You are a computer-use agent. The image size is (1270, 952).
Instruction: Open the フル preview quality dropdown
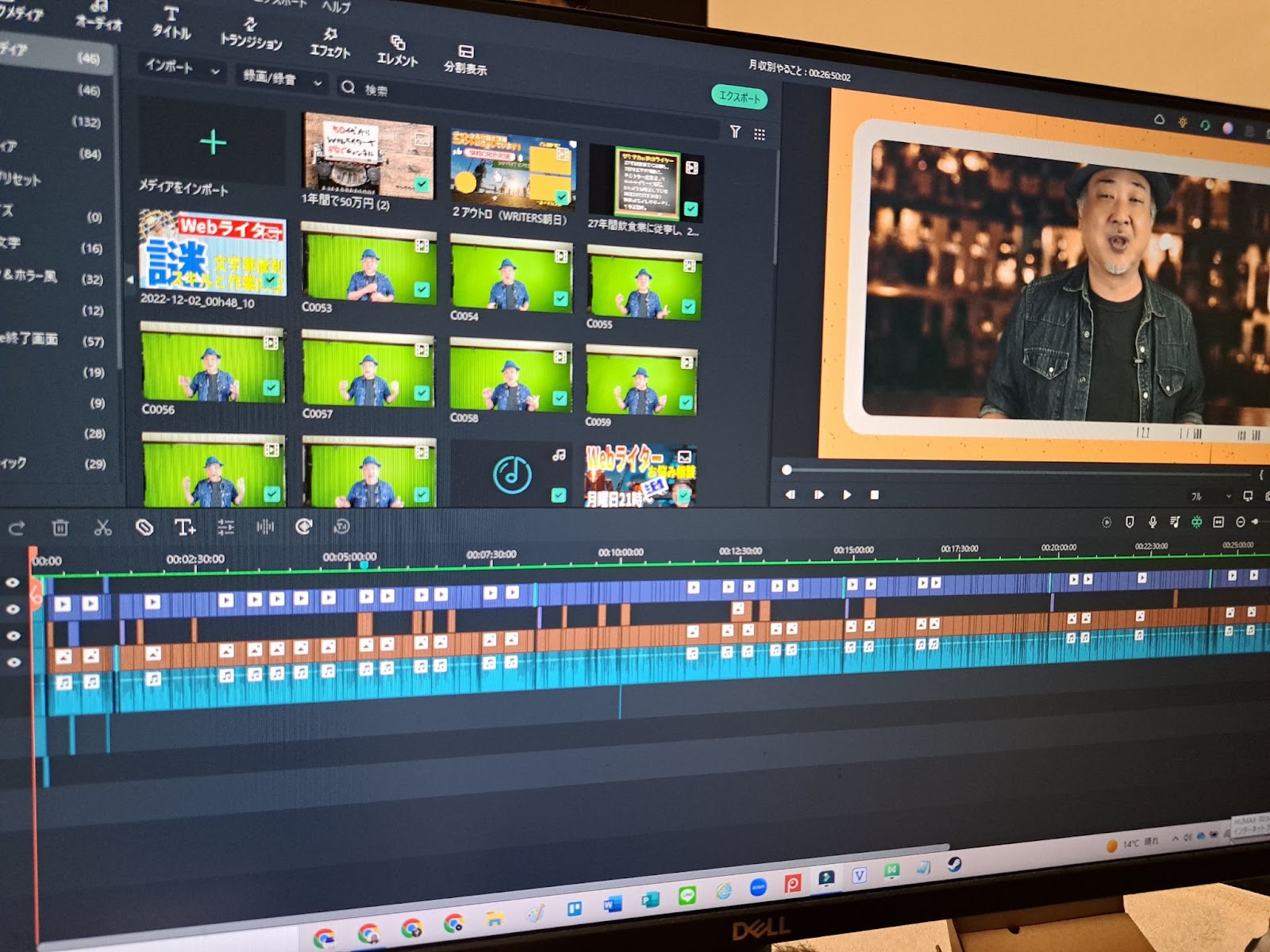click(x=1210, y=497)
